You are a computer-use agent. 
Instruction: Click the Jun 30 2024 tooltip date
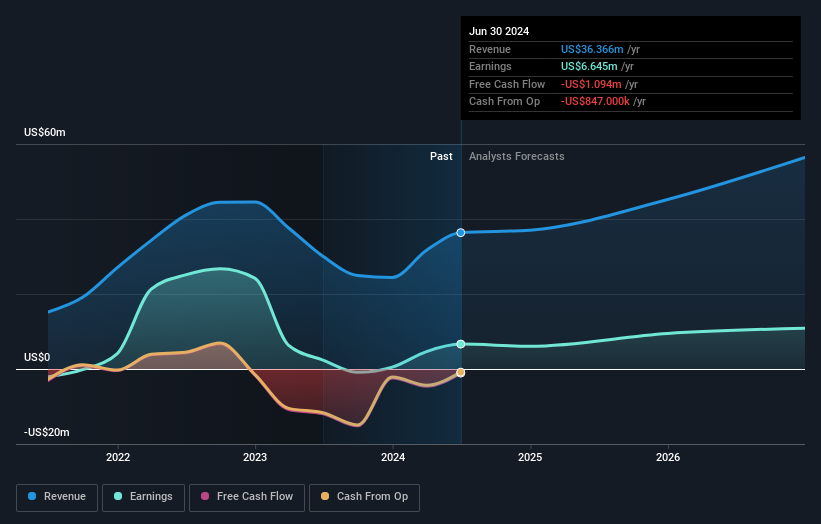[499, 31]
